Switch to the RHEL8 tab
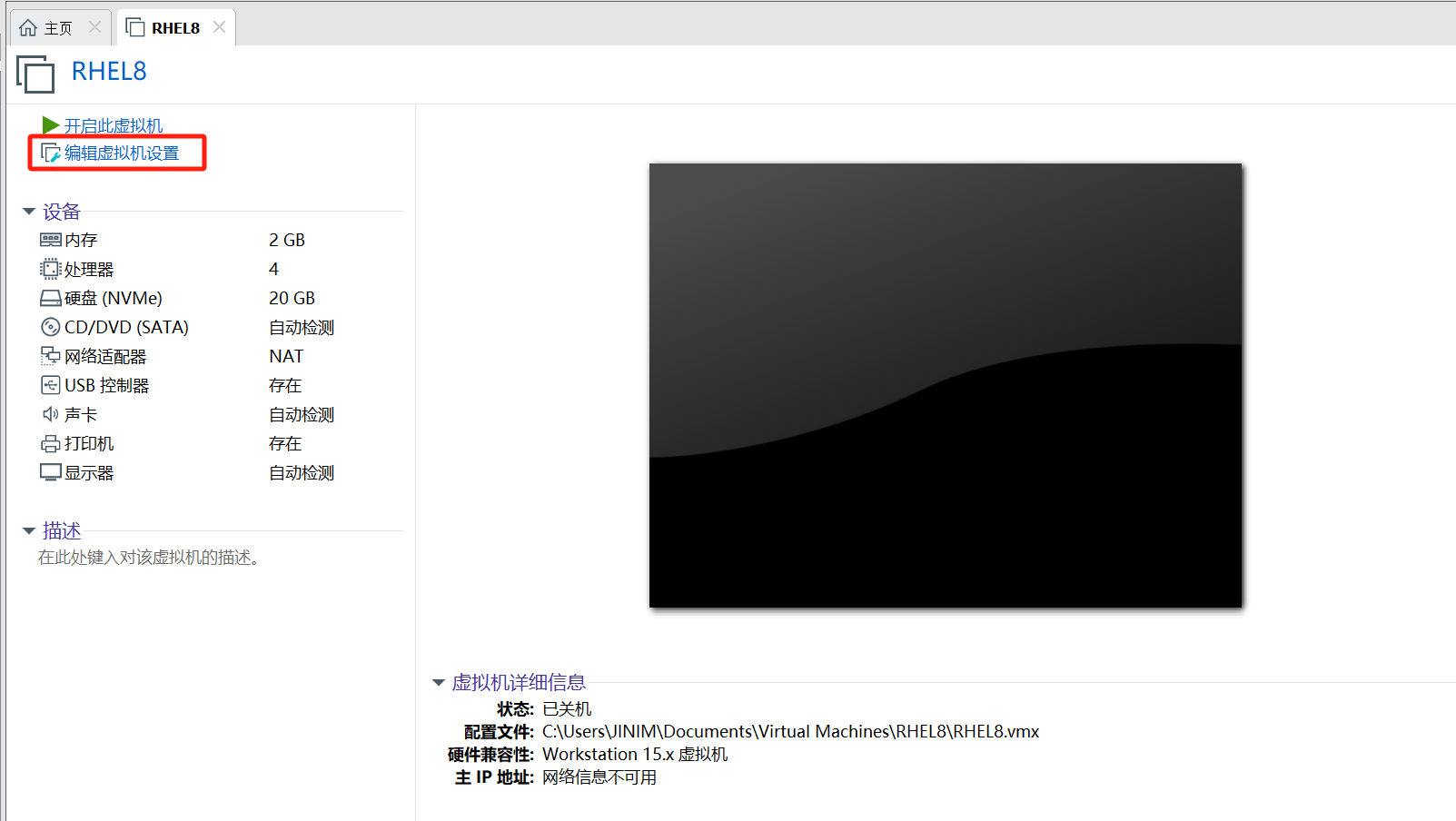 coord(175,28)
